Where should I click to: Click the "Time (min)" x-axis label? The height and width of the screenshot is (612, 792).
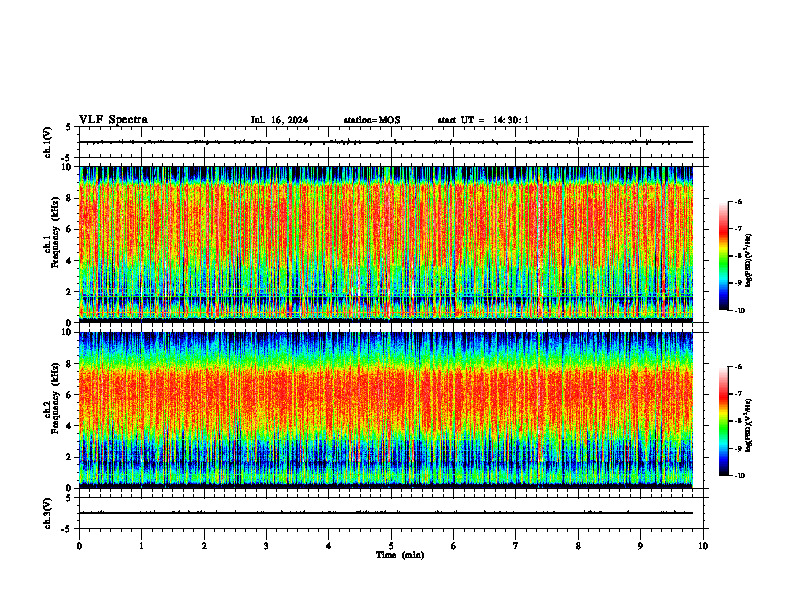point(400,555)
